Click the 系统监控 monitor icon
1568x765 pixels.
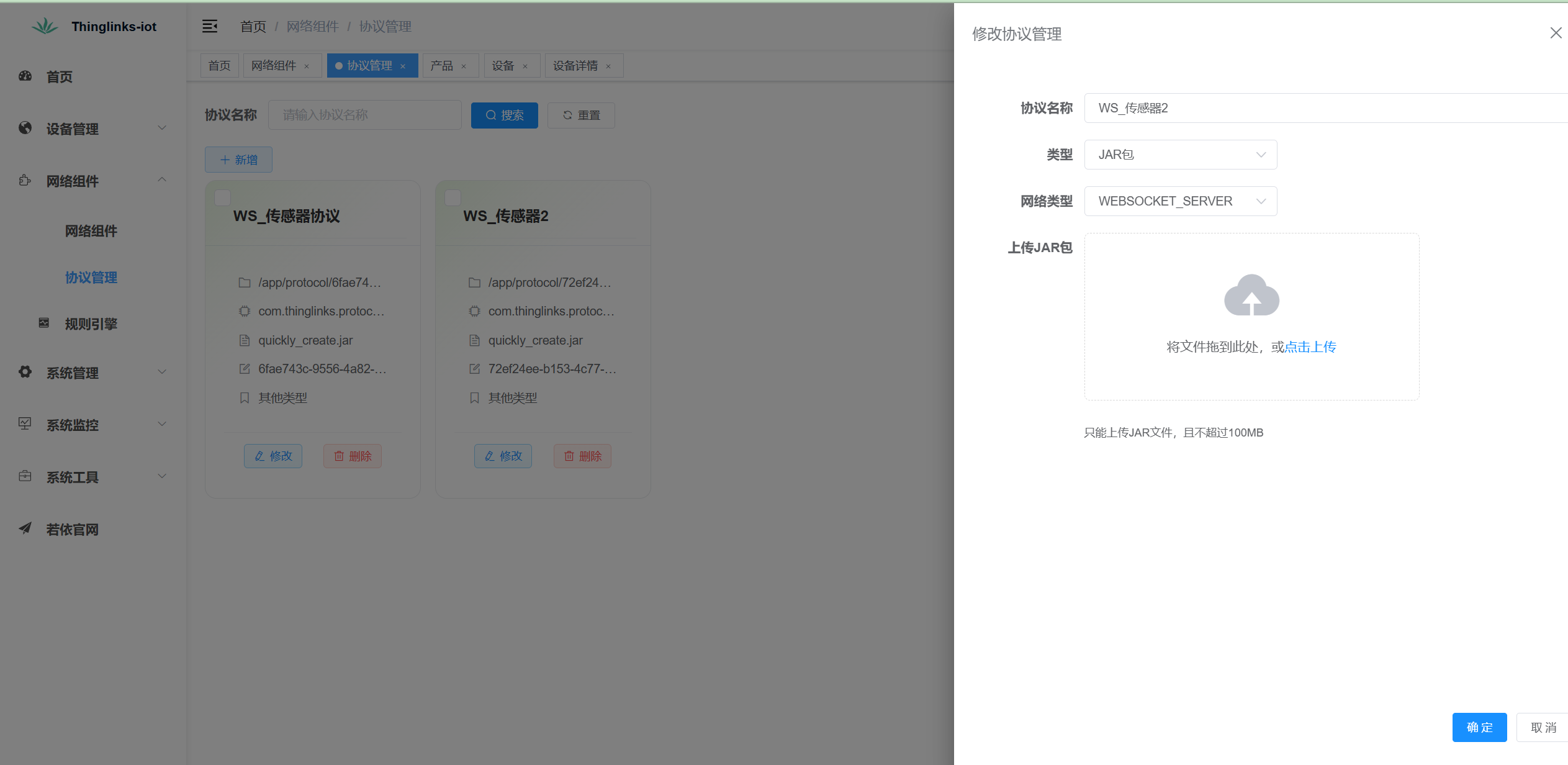25,425
